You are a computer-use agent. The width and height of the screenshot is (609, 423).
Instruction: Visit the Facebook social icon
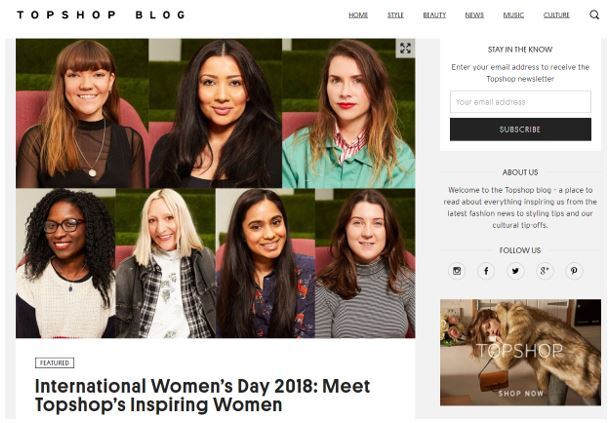click(486, 271)
